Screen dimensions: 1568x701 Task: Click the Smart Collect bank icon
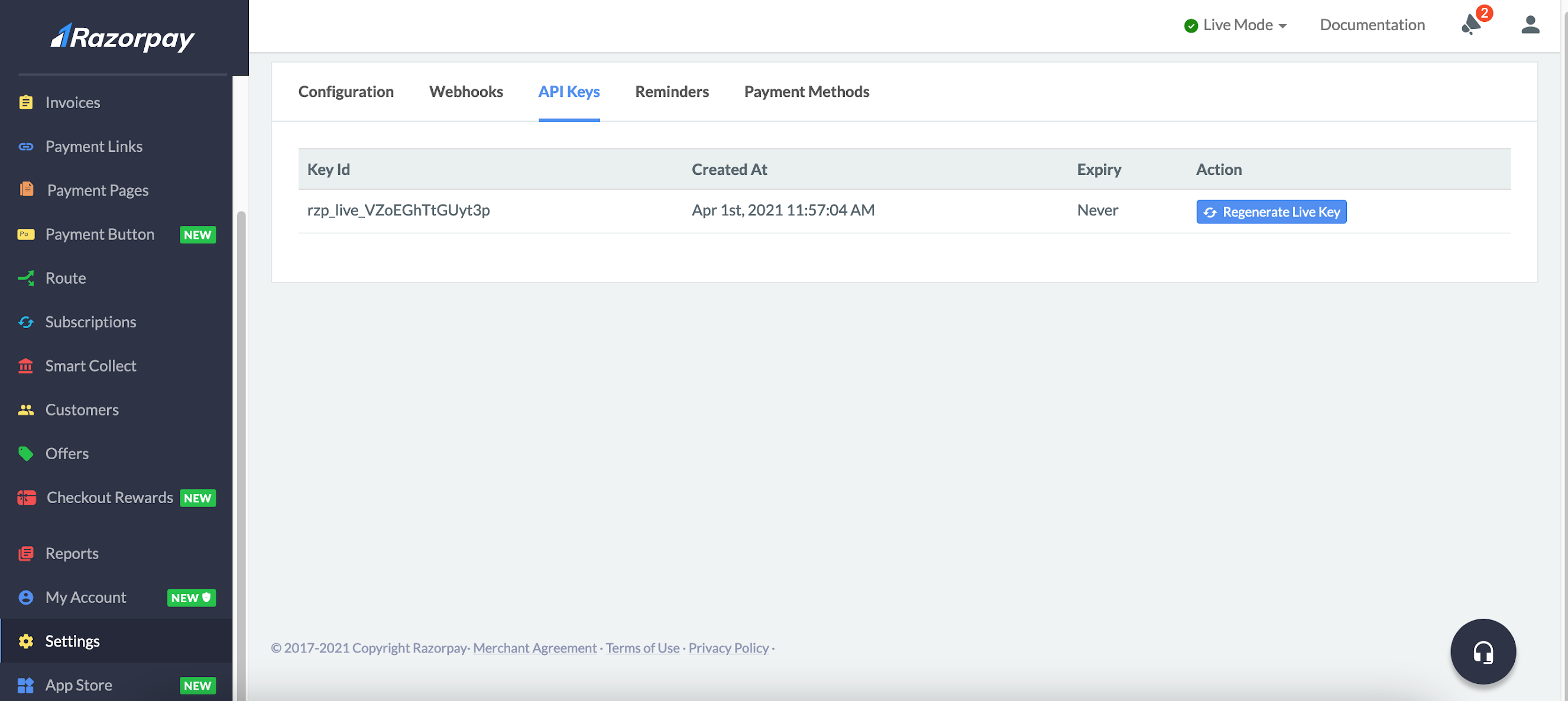tap(25, 366)
